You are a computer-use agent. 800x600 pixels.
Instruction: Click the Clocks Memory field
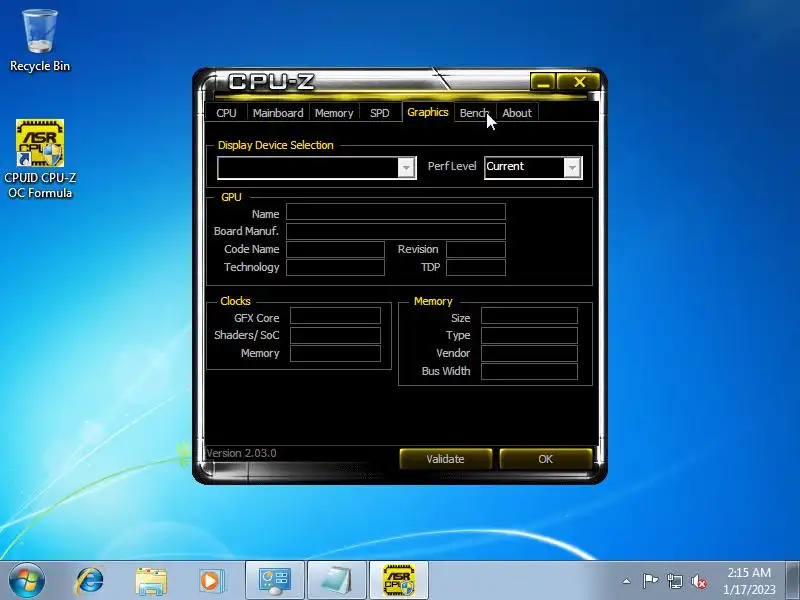[x=335, y=354]
